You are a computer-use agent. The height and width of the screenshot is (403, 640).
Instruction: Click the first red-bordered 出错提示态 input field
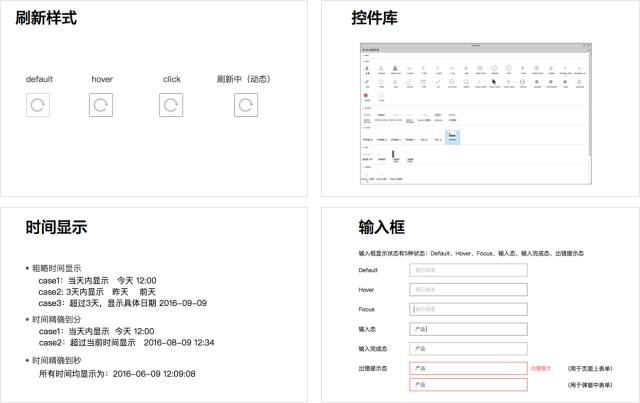coord(467,368)
